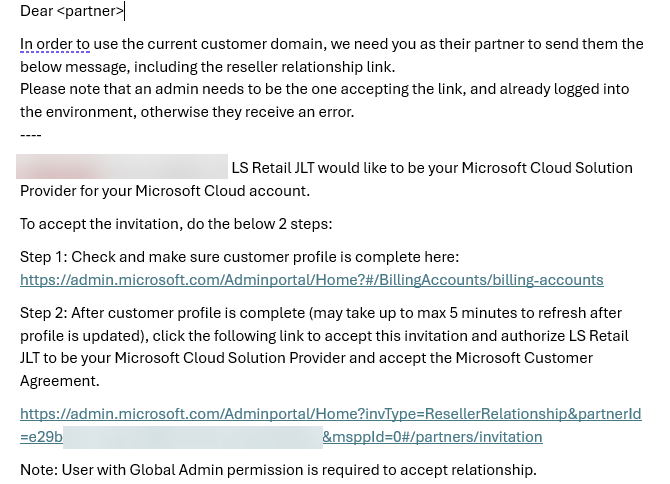Click 'Provider for your Microsoft Cloud account' line

pyautogui.click(x=165, y=191)
